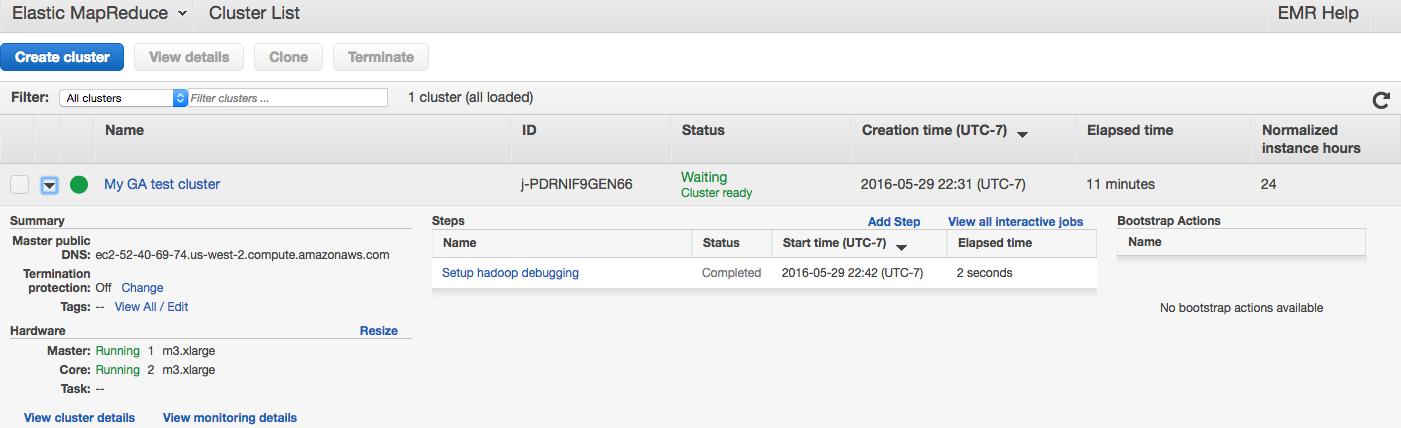The image size is (1401, 428).
Task: Click the Start time sort arrow in Steps
Action: point(901,246)
